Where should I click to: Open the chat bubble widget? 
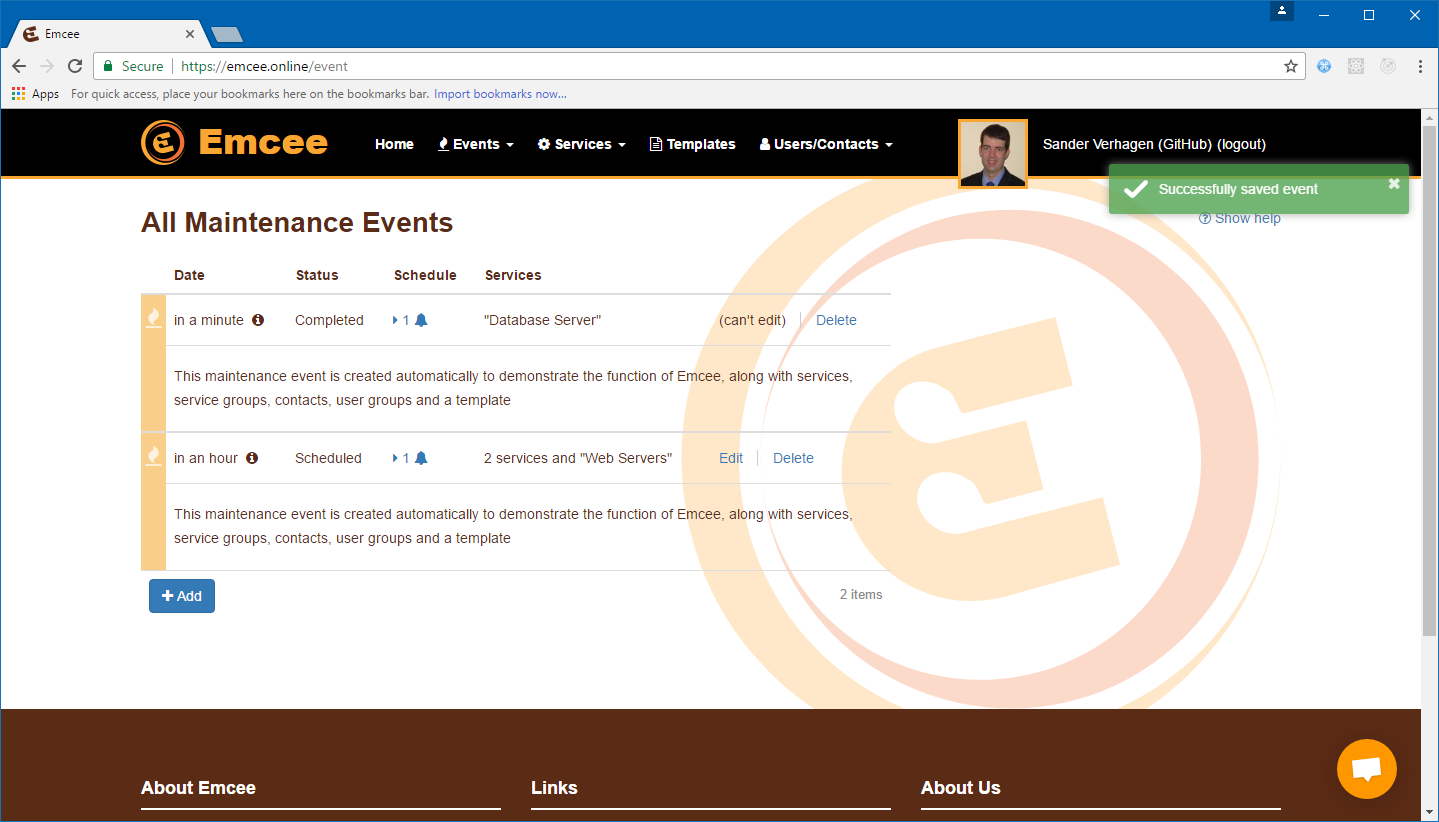point(1366,769)
